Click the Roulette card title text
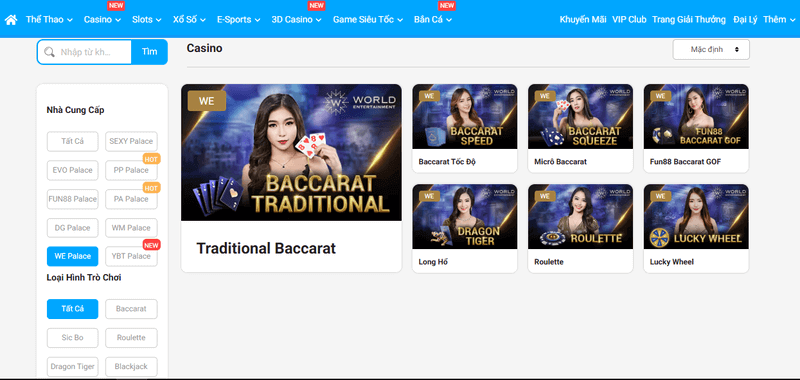The width and height of the screenshot is (800, 380). click(x=549, y=262)
